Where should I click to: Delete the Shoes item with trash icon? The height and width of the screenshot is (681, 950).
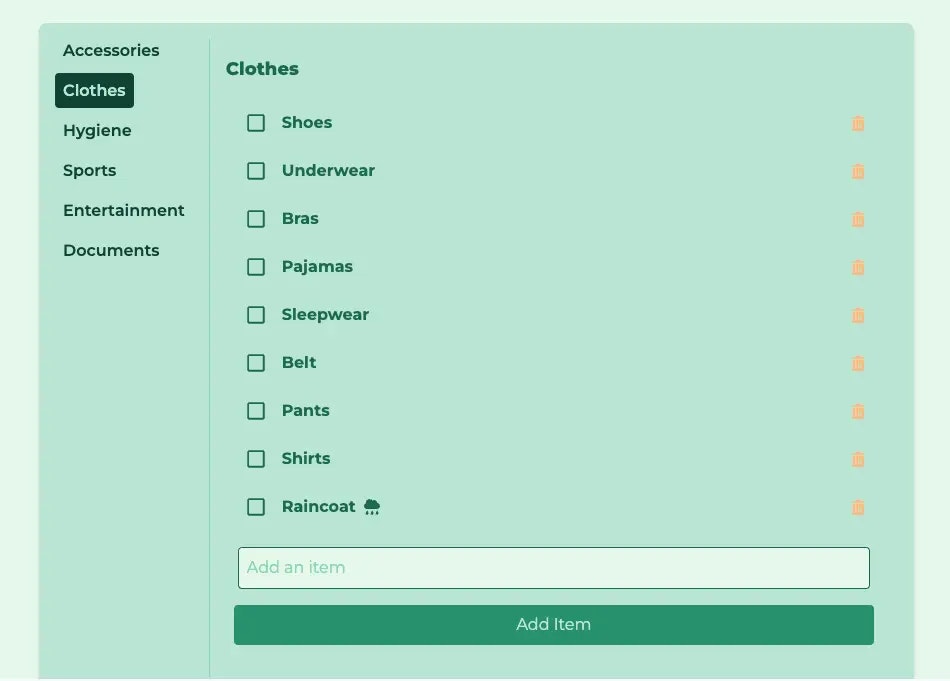858,124
